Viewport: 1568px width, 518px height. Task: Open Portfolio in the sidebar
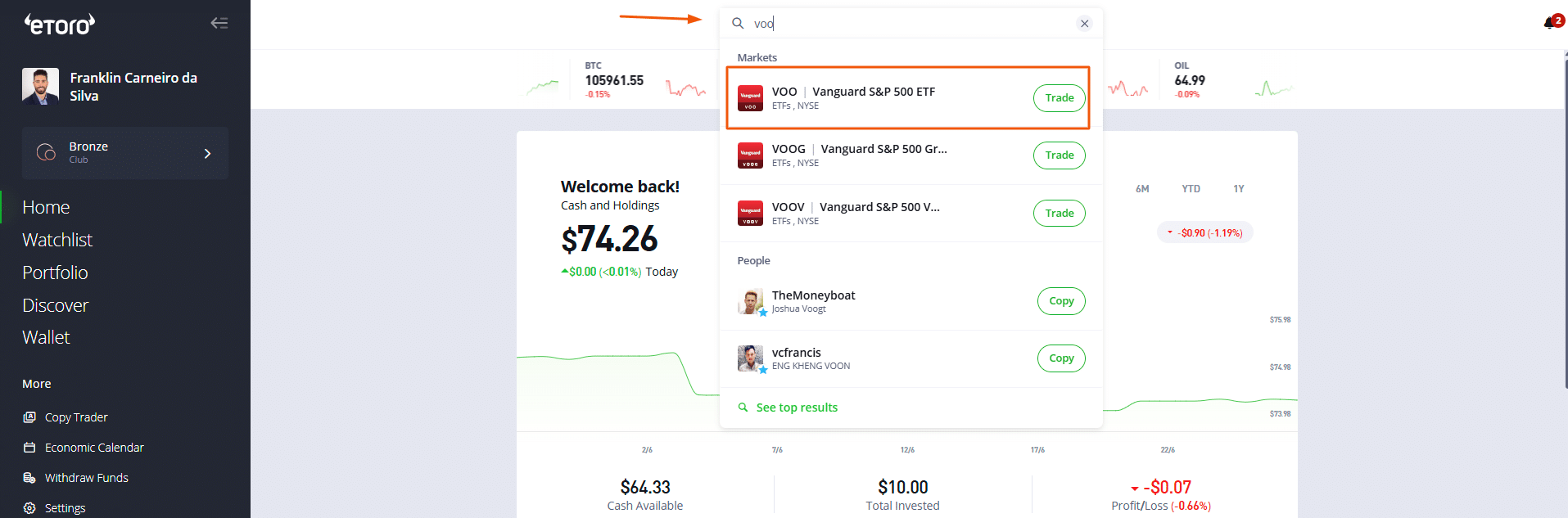pos(55,273)
